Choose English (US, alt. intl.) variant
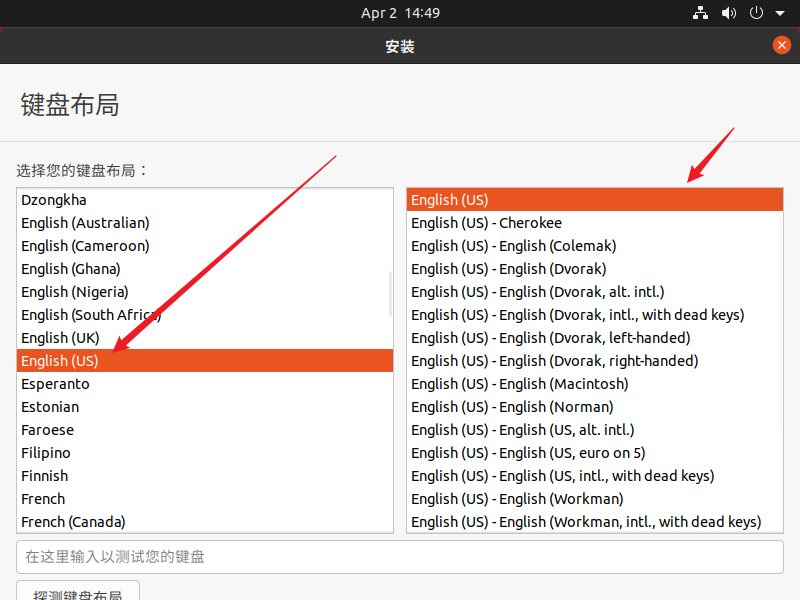This screenshot has width=800, height=600. 595,430
